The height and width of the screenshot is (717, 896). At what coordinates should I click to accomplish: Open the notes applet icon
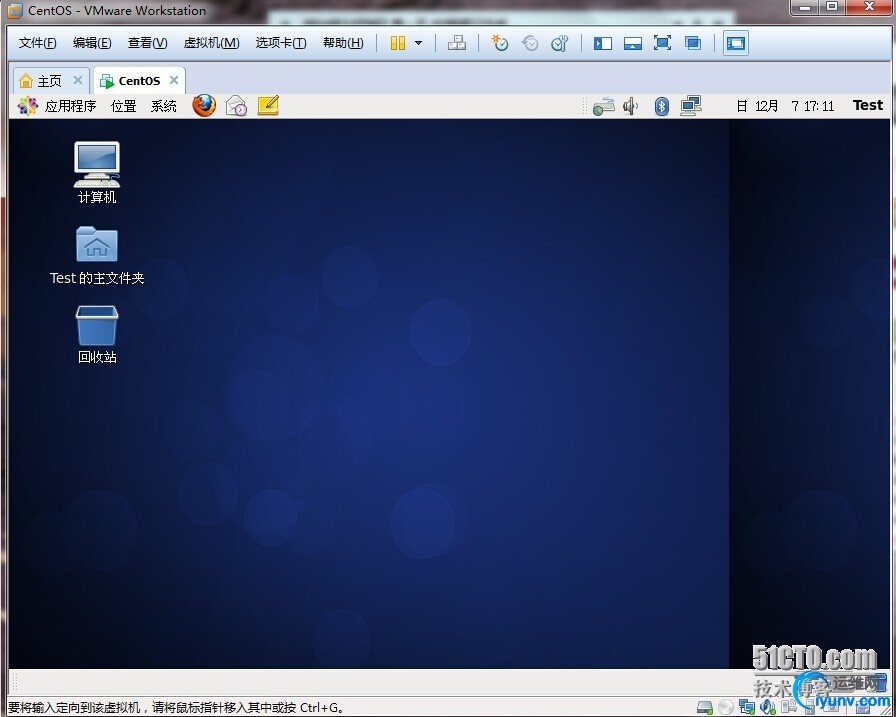[268, 106]
